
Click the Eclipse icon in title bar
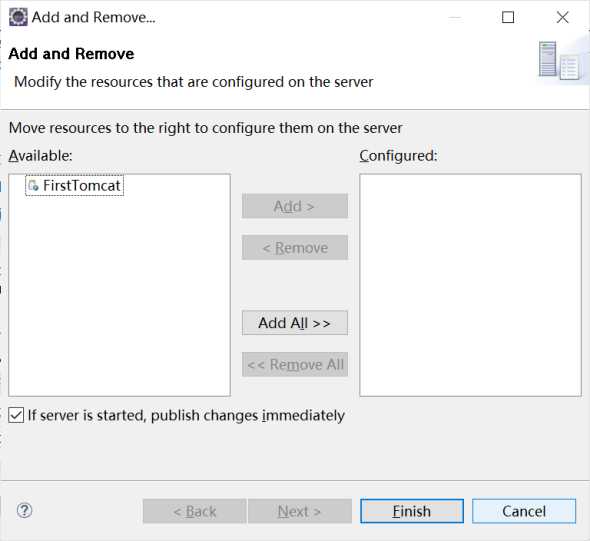(18, 17)
